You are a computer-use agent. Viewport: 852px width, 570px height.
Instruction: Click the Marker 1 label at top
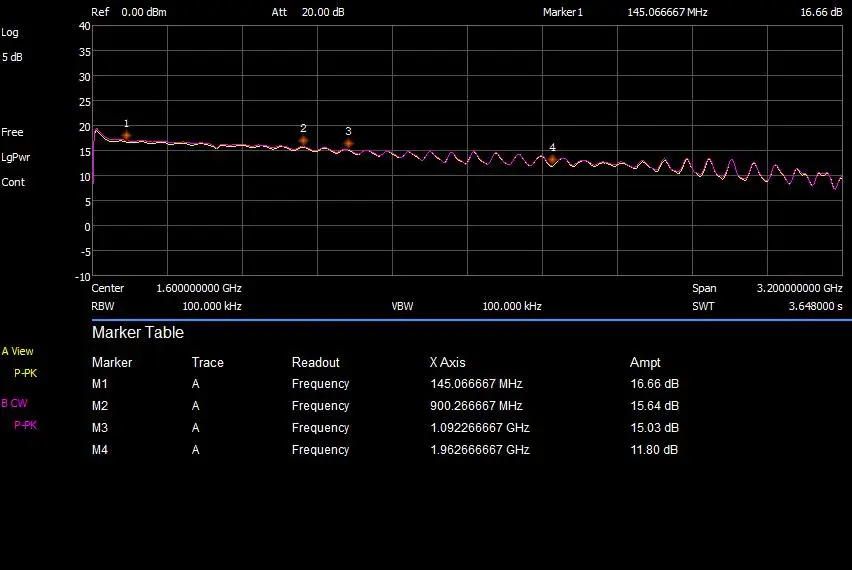click(562, 12)
